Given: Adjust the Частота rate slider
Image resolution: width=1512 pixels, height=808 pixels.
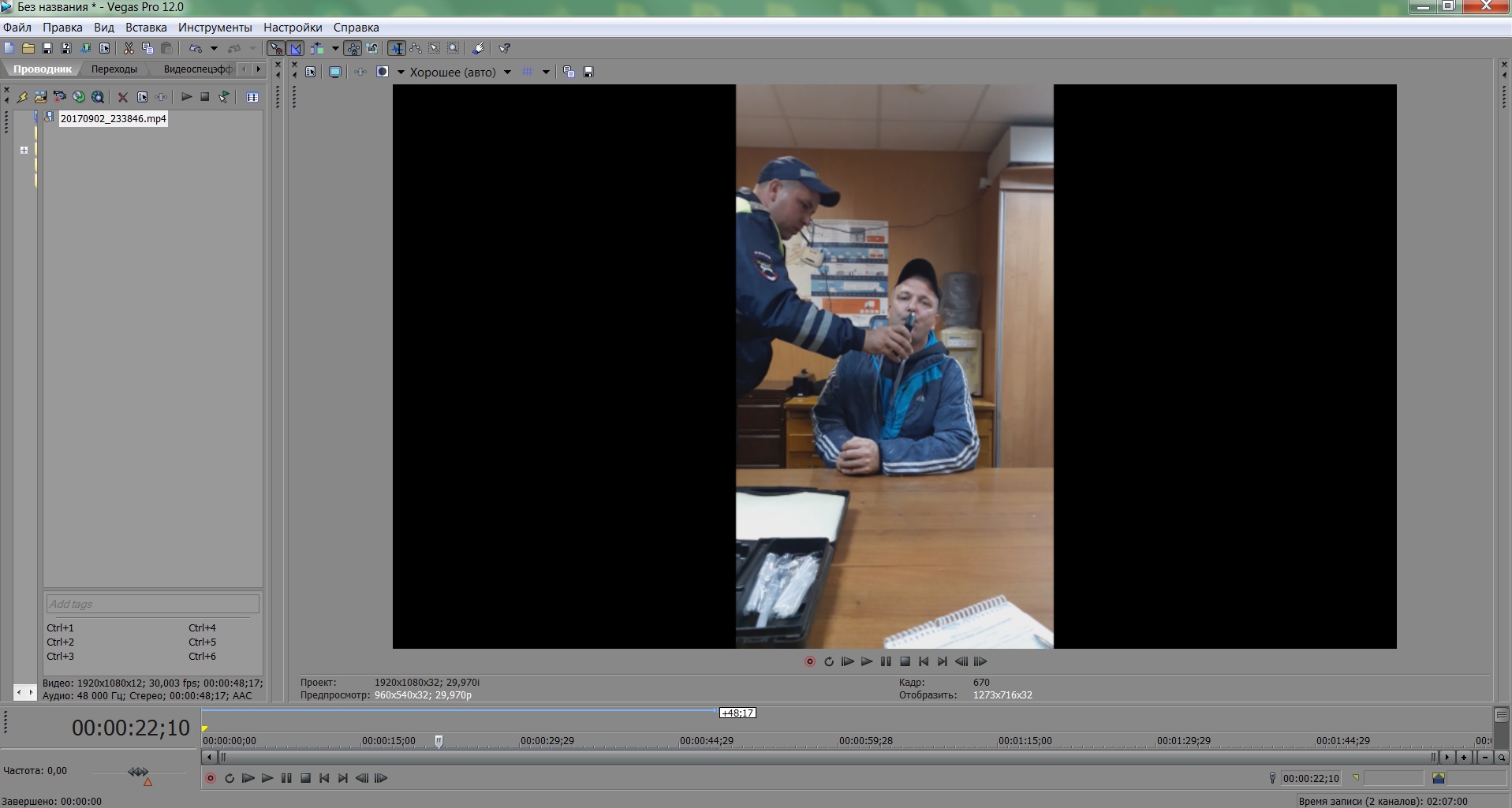Looking at the screenshot, I should click(139, 772).
